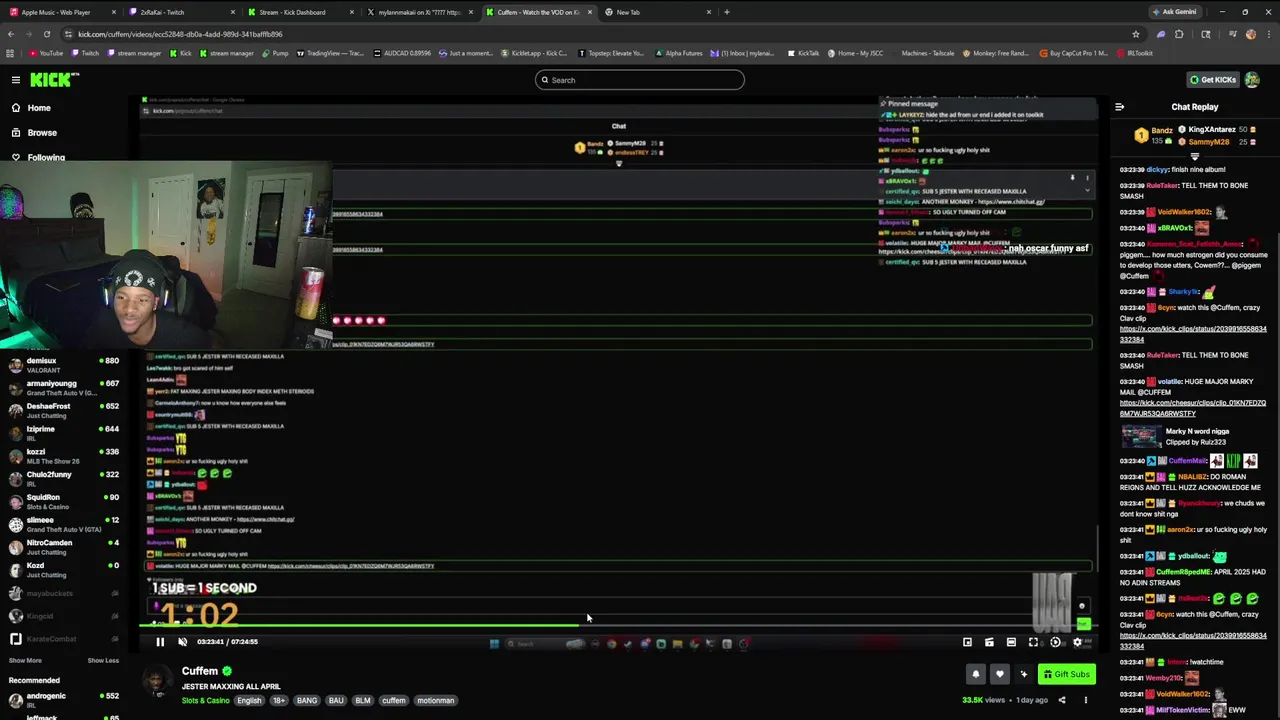The image size is (1280, 720).
Task: Click the browser back arrow
Action: [10, 34]
